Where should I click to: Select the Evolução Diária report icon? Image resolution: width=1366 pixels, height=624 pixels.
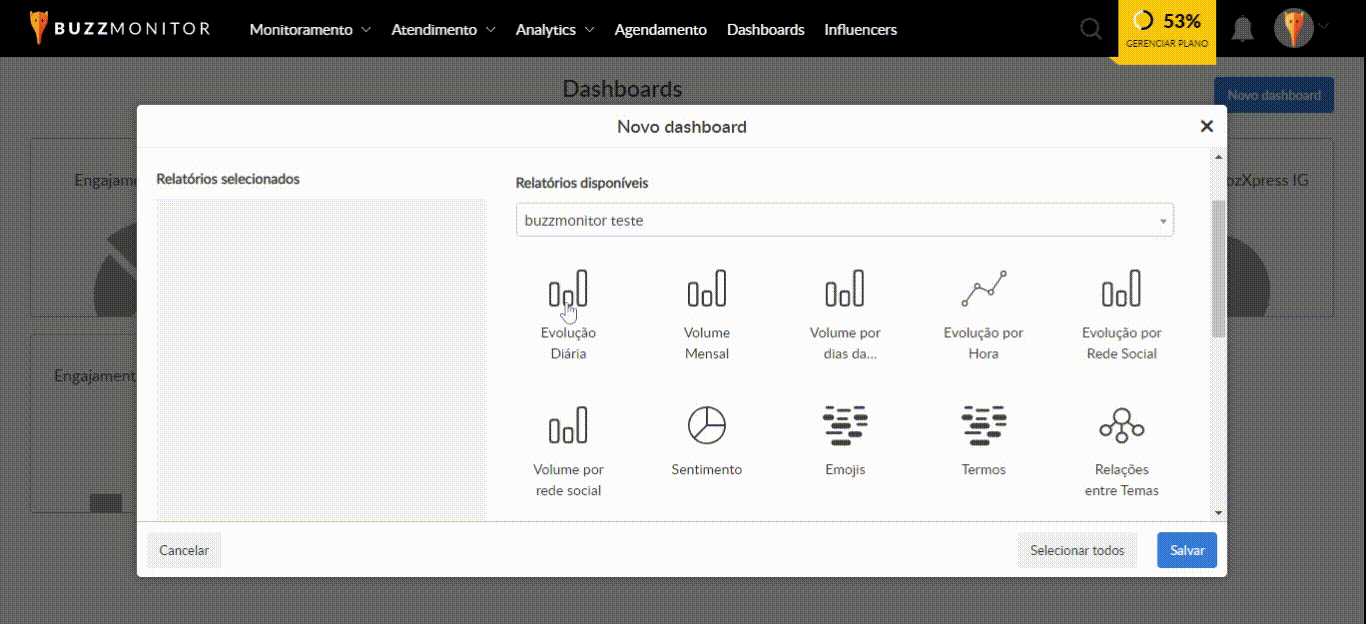coord(568,290)
